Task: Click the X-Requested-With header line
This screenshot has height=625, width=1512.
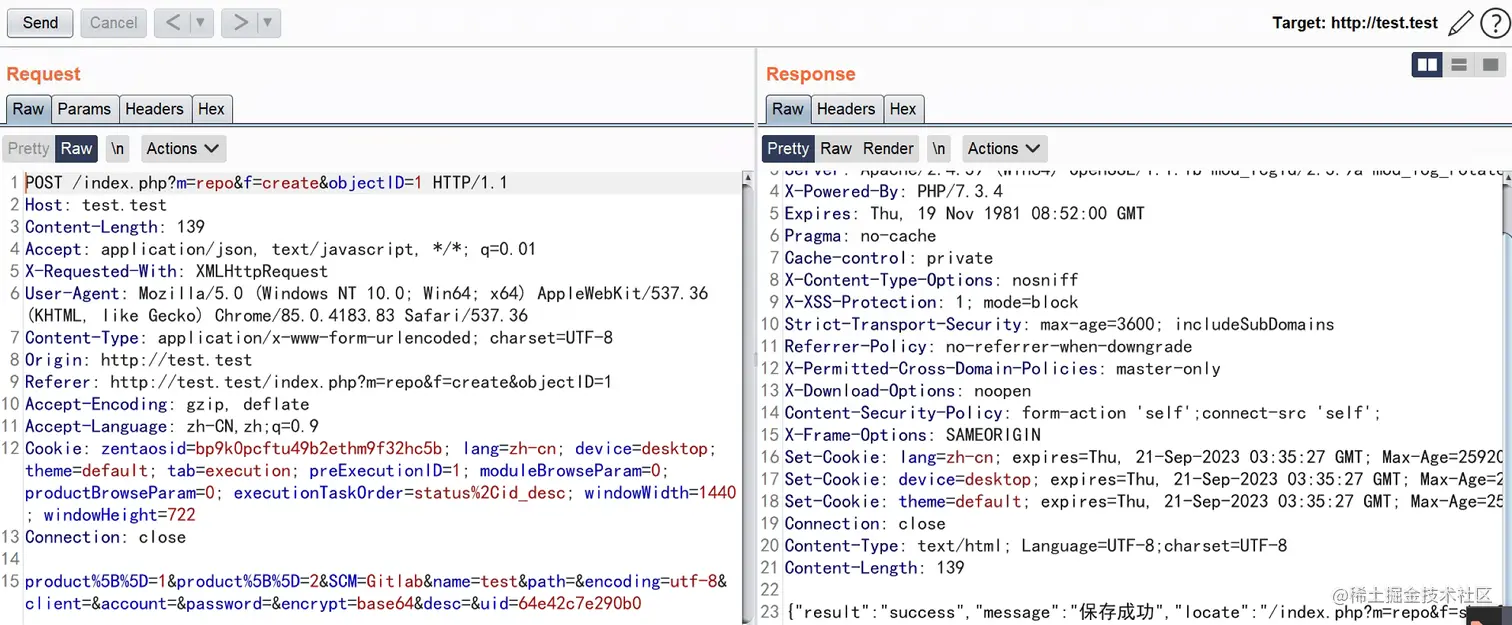Action: (x=176, y=271)
